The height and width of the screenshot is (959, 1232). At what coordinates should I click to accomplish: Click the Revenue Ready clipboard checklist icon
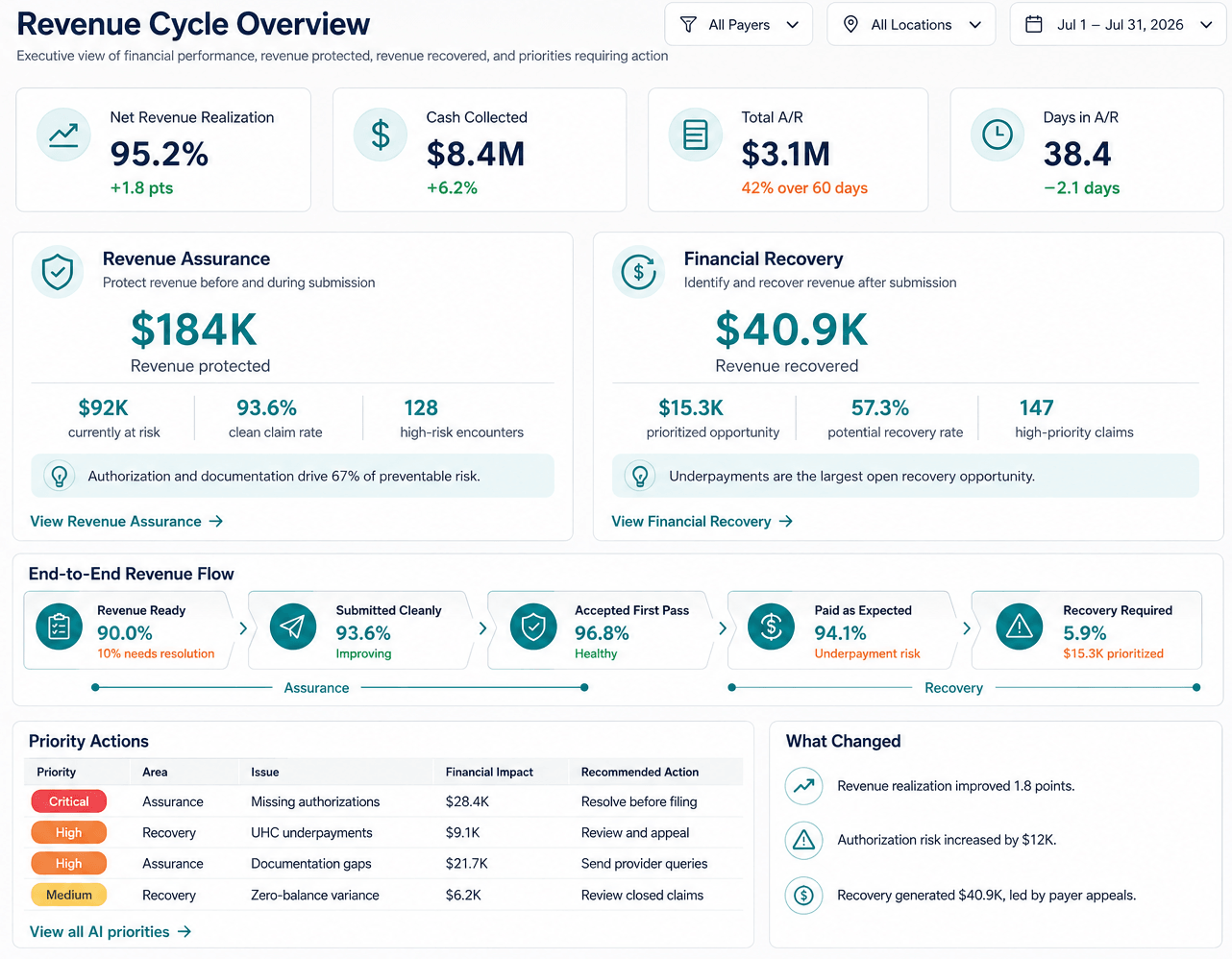click(59, 627)
